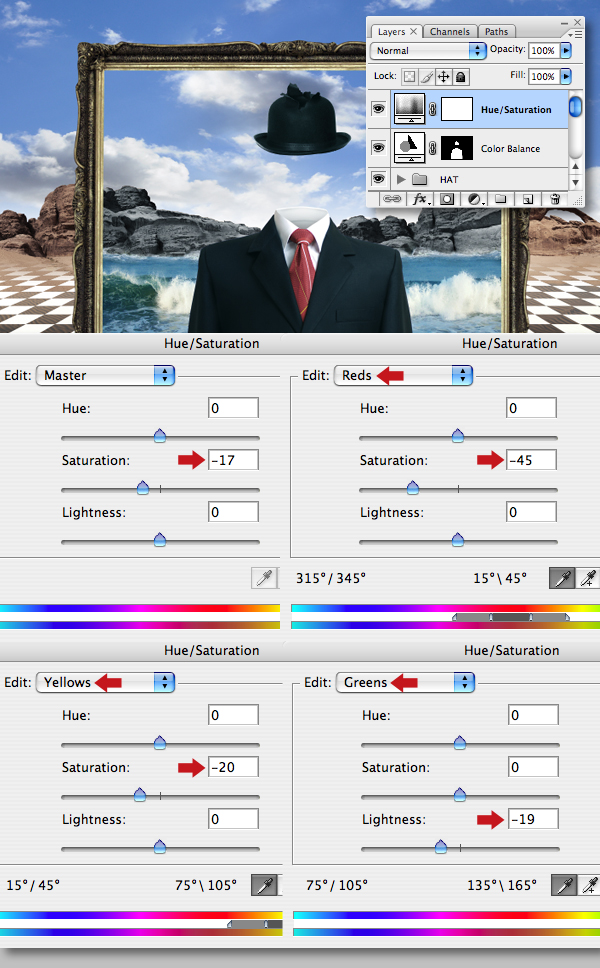
Task: Delete layer trash icon
Action: (x=555, y=199)
